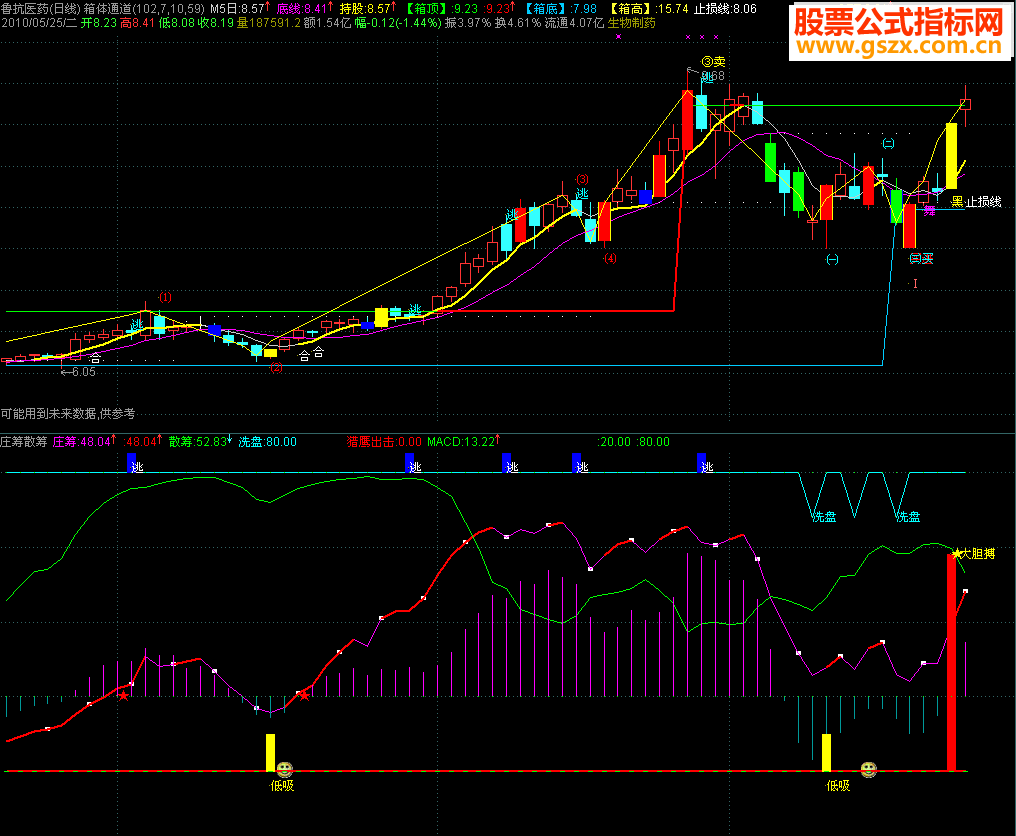Viewport: 1016px width, 836px height.
Task: Click the smiley face near second 低吸 bar
Action: point(869,769)
